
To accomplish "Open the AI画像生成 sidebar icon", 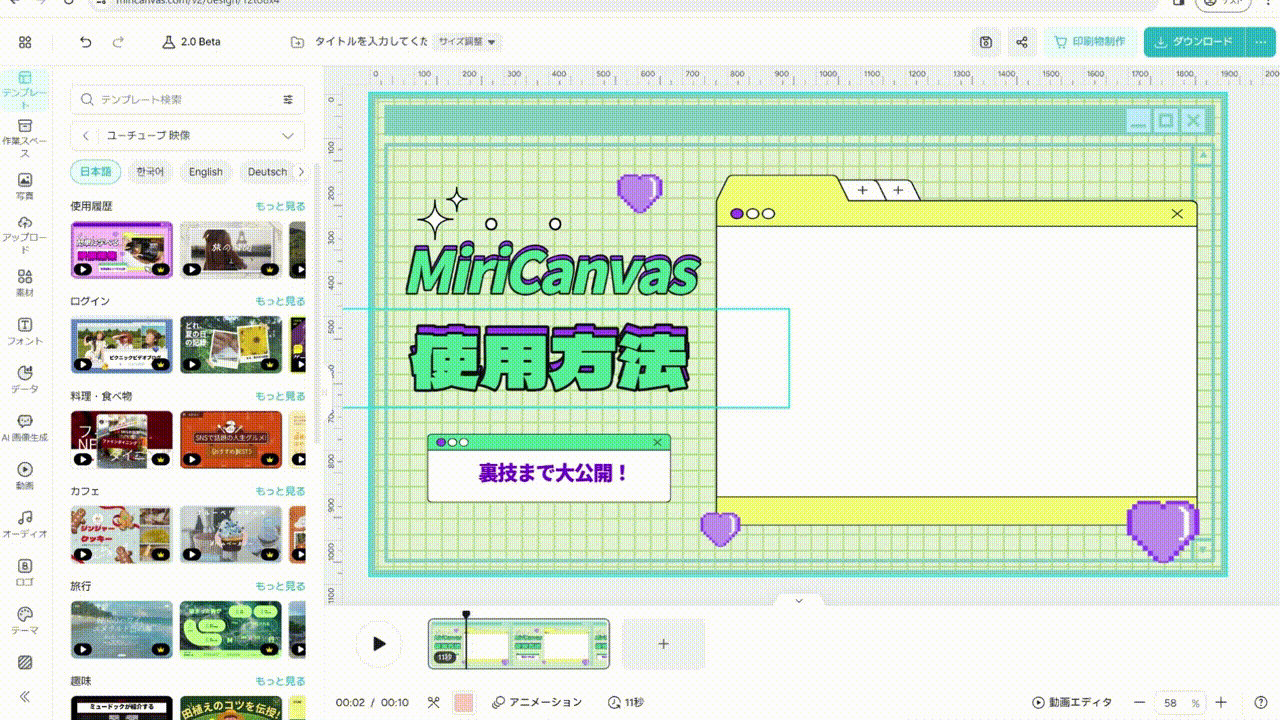I will point(25,428).
